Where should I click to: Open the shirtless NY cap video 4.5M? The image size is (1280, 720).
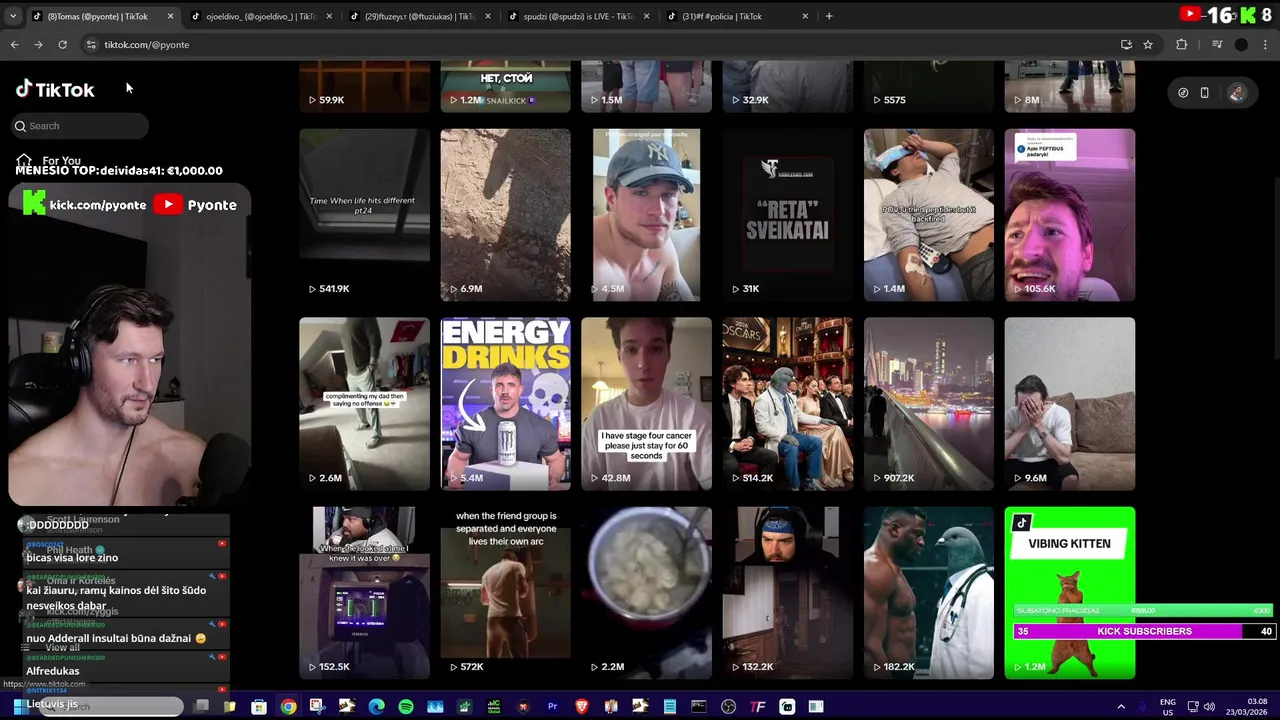(x=647, y=215)
